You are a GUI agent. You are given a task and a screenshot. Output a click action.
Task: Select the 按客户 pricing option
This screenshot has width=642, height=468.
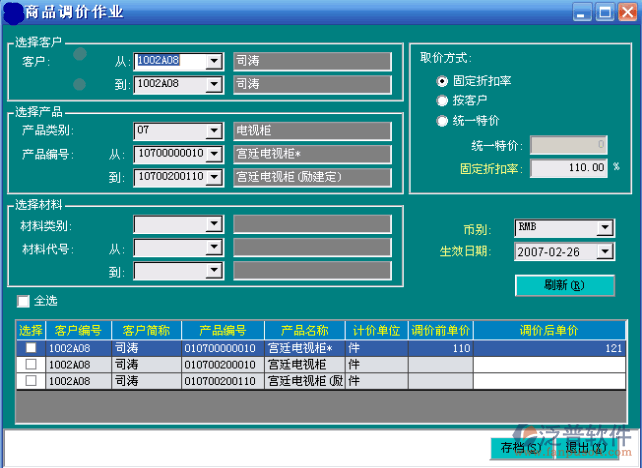(443, 100)
